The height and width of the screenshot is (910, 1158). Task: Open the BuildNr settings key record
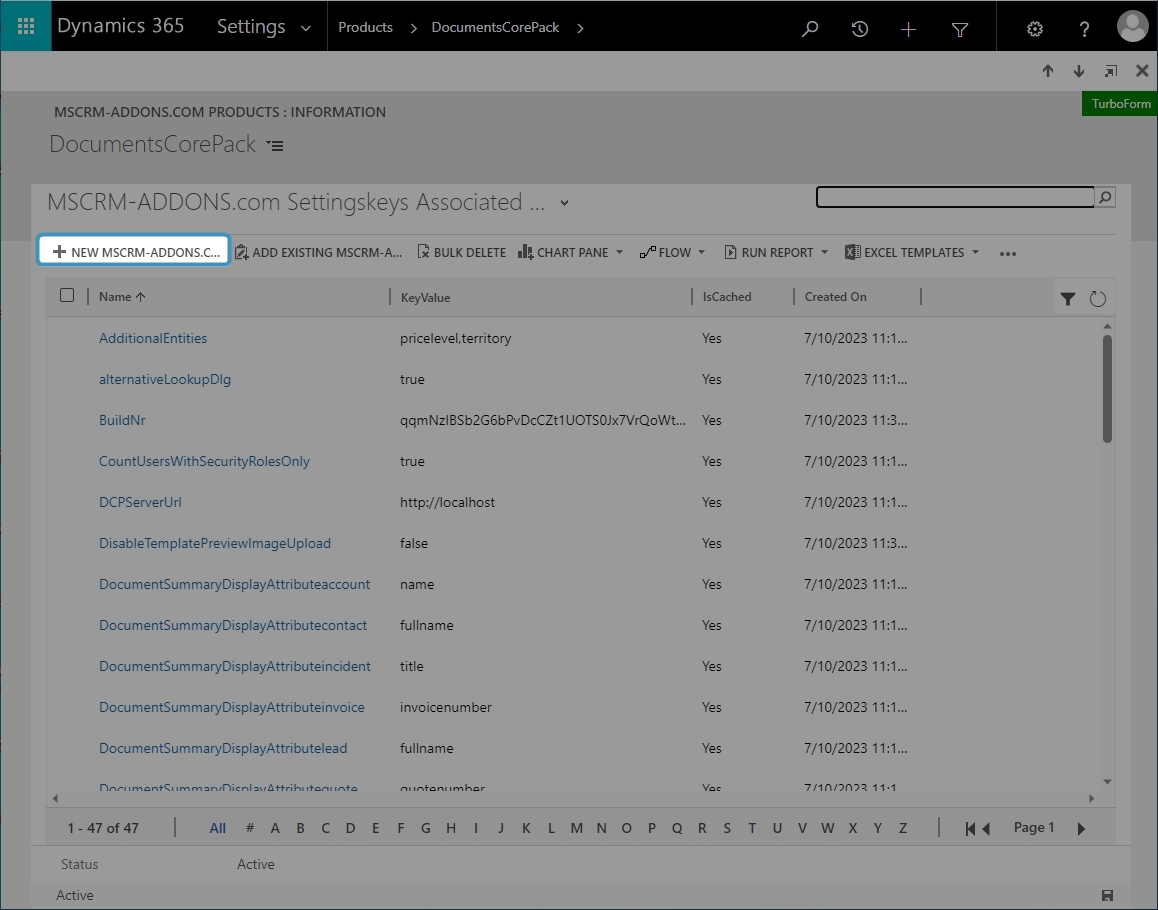pyautogui.click(x=122, y=420)
